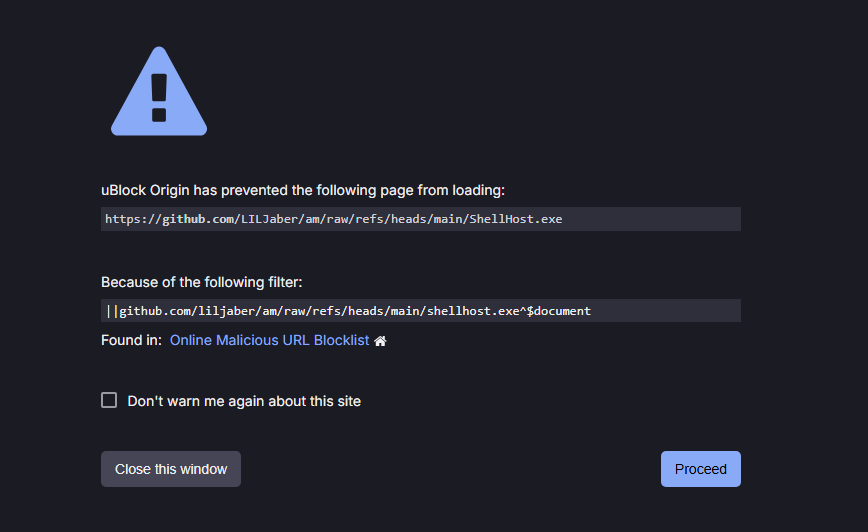Click the "$document" option in the filter
This screenshot has width=868, height=532.
[560, 311]
